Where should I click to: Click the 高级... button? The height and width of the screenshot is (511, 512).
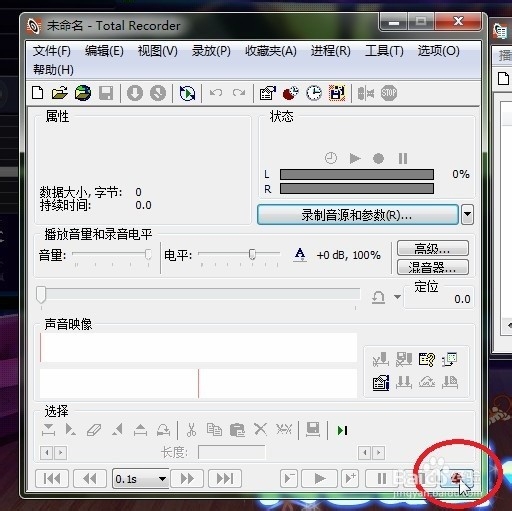click(x=433, y=248)
